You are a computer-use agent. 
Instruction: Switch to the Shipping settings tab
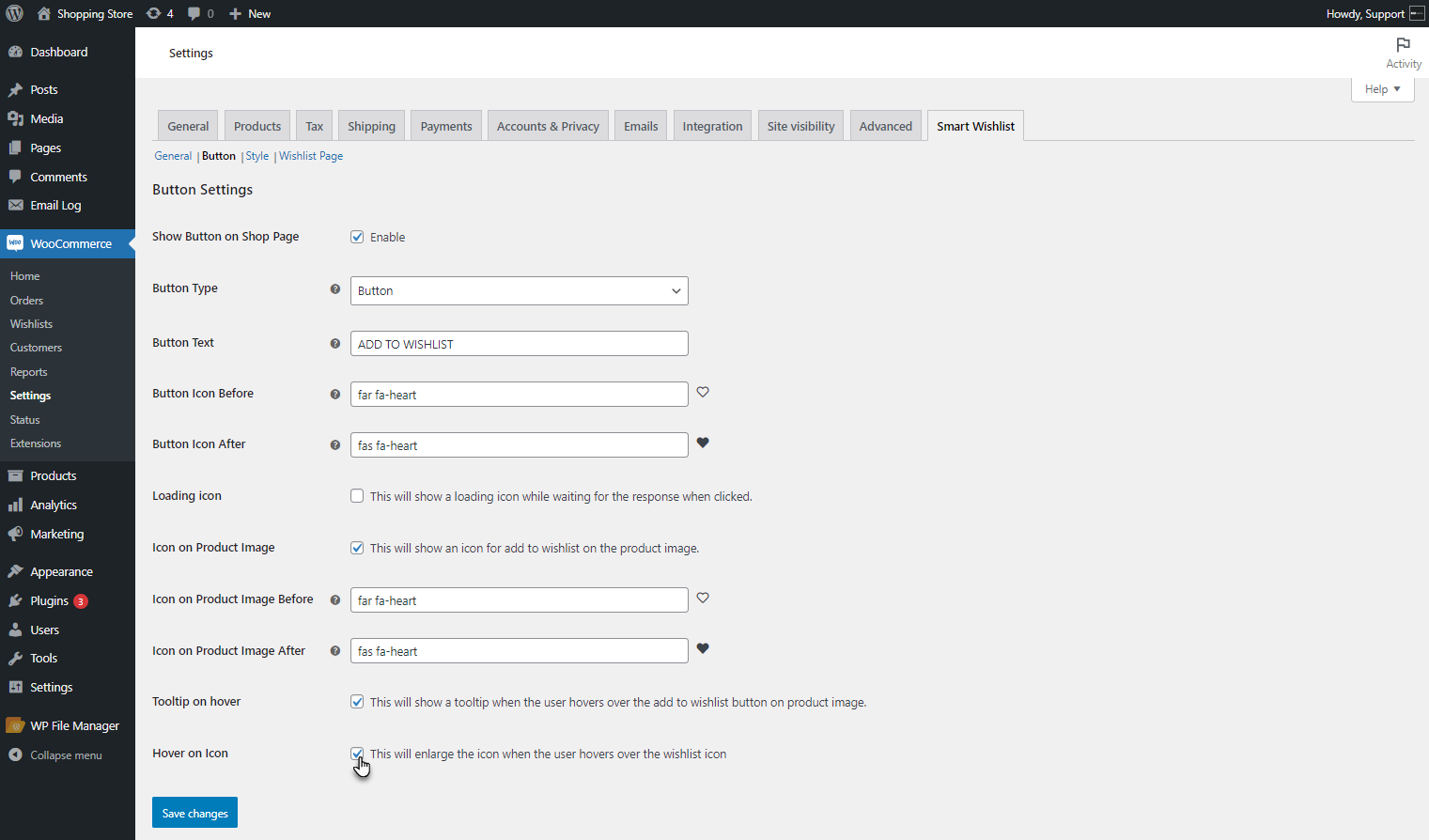point(371,126)
